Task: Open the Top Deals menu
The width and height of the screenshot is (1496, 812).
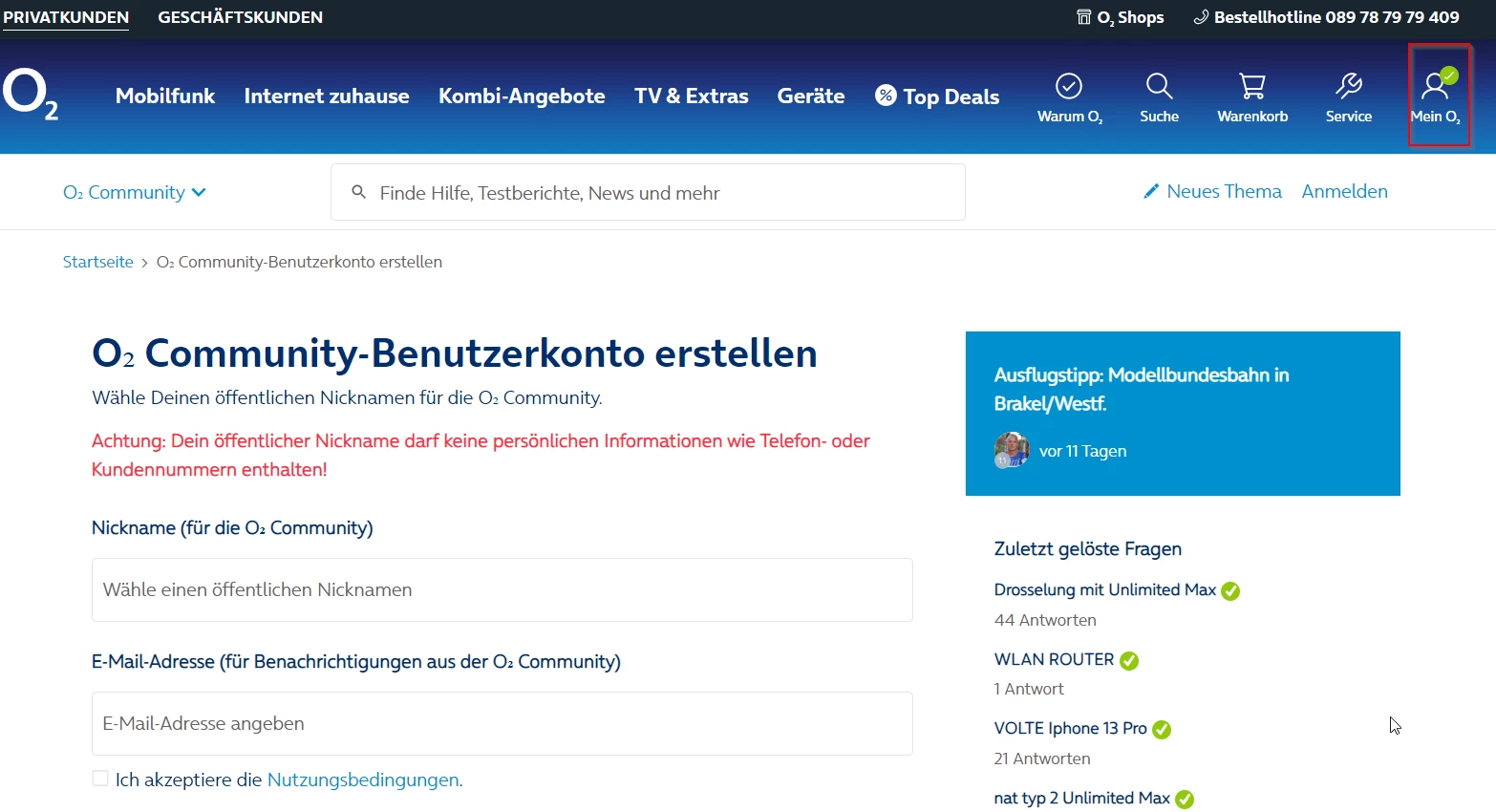Action: coord(937,96)
